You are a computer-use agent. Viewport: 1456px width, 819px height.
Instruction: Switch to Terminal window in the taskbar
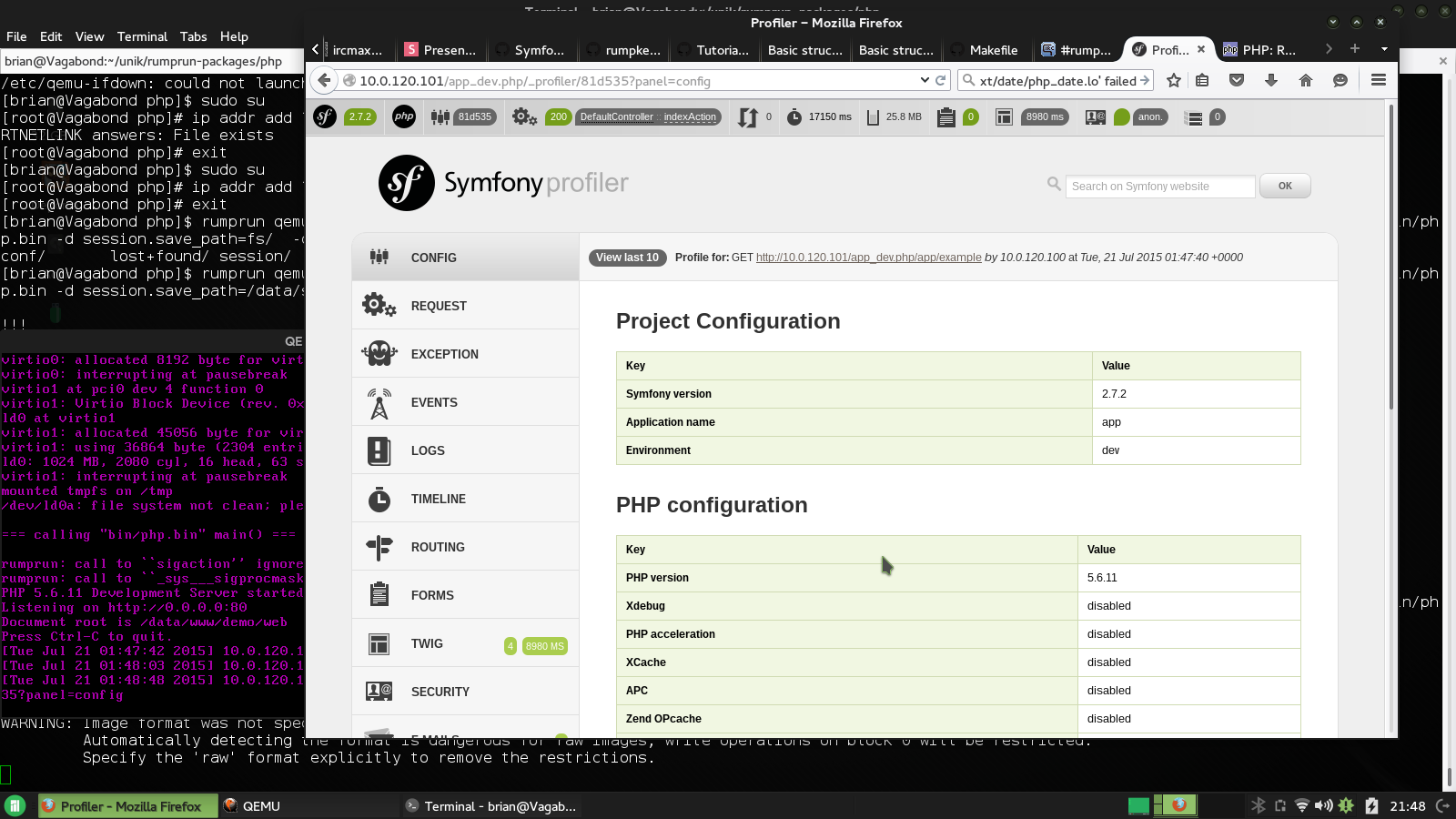click(491, 805)
